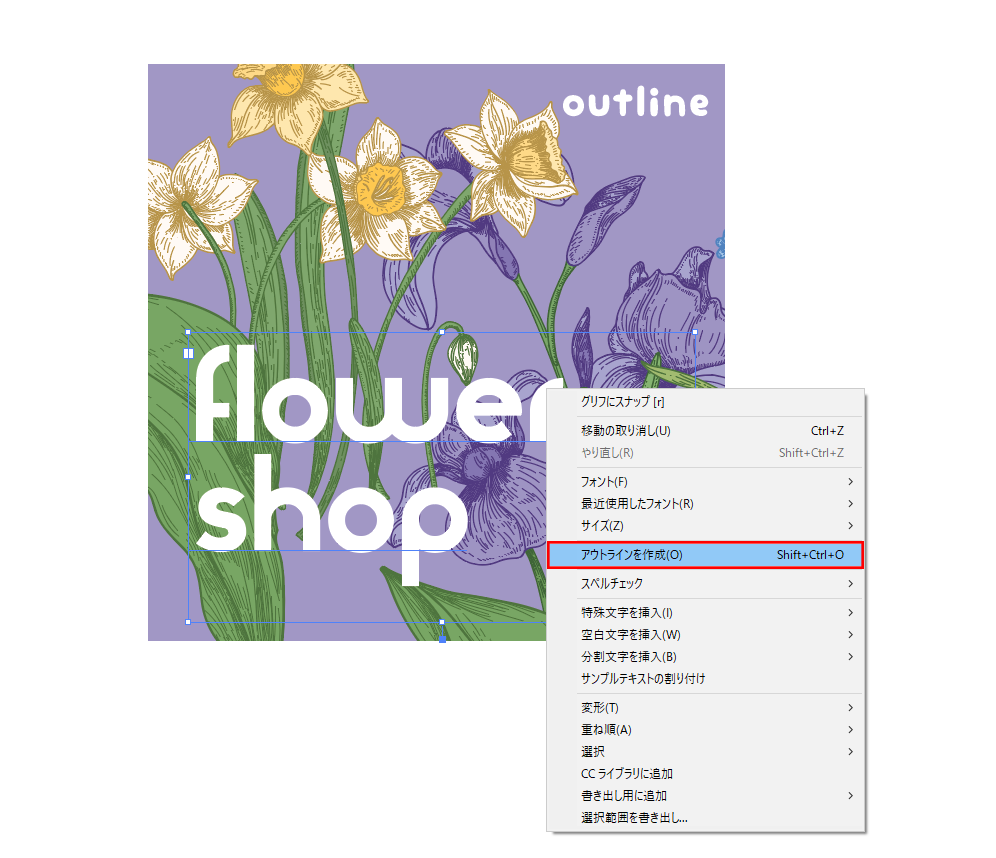Click top-right corner handle of text frame
Image resolution: width=996 pixels, height=858 pixels.
(695, 332)
